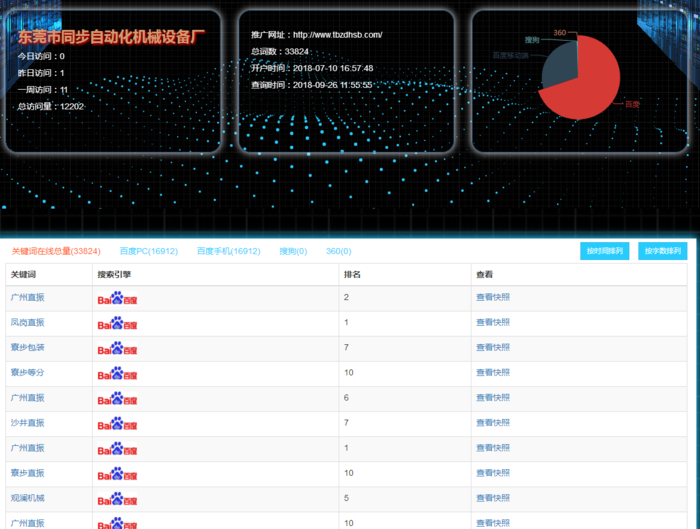Viewport: 700px width, 529px height.
Task: Sort with the 按时间排列 button
Action: pyautogui.click(x=604, y=251)
